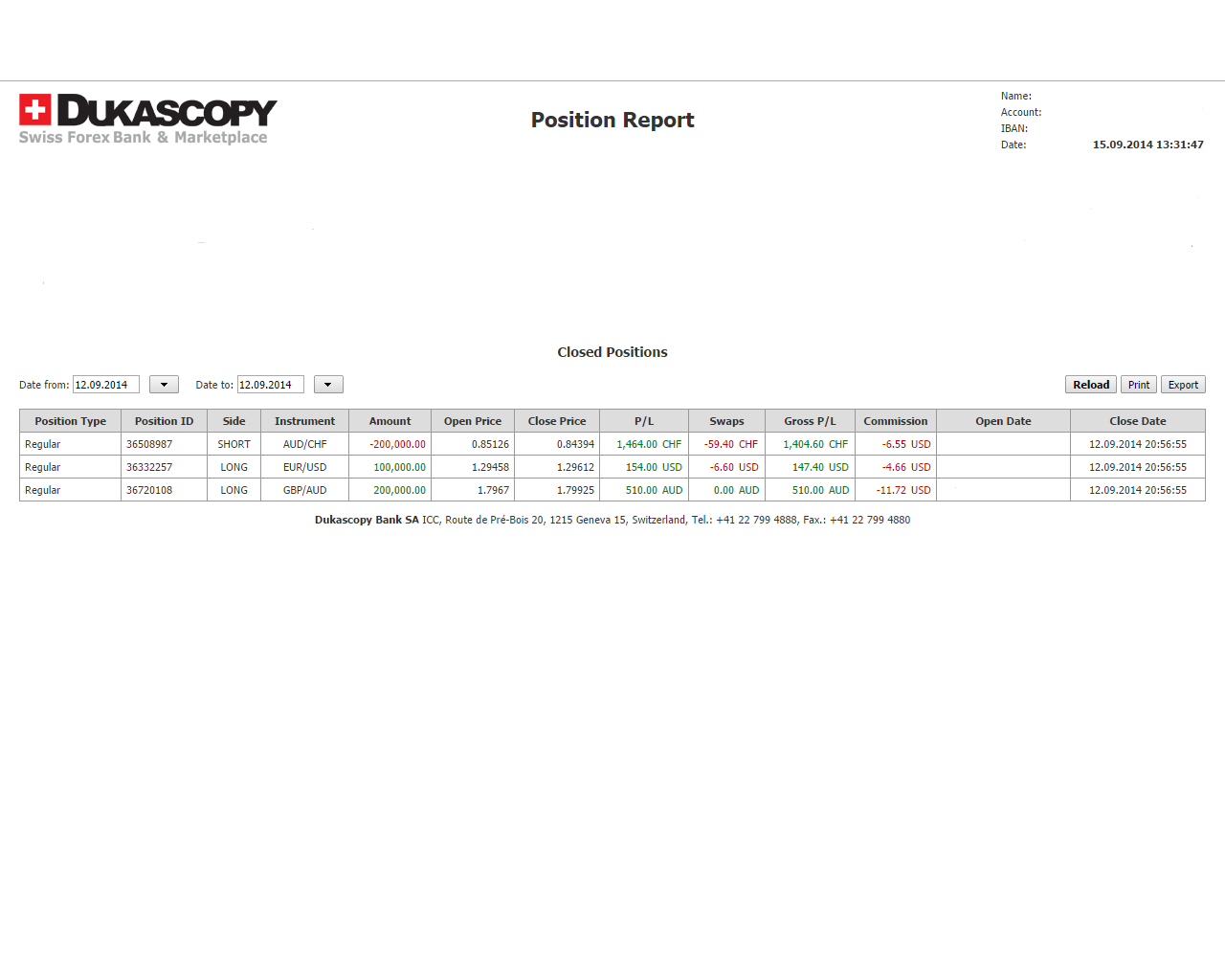Click the Amount column header
This screenshot has height=980, width=1225.
[390, 421]
